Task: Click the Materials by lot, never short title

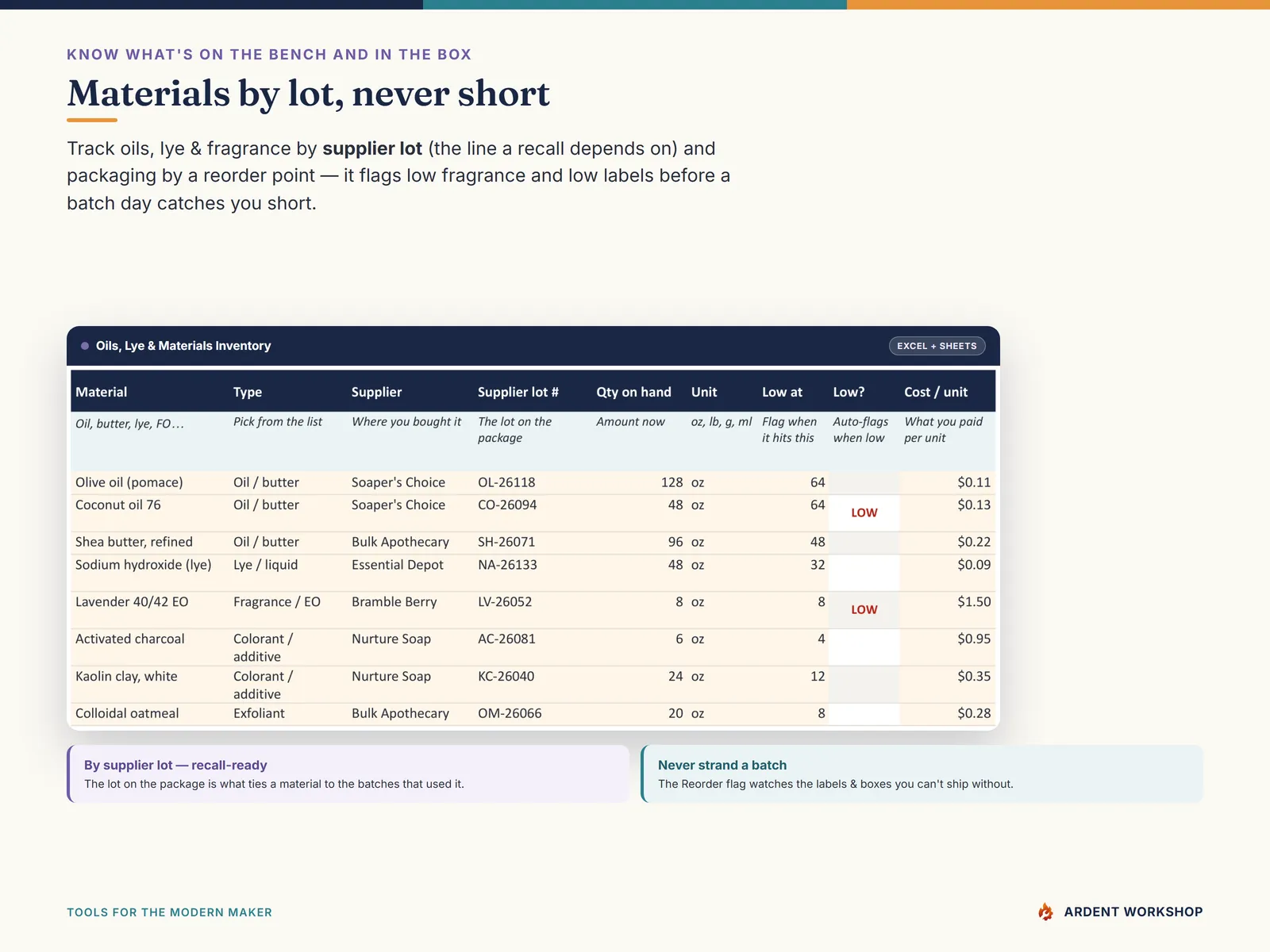Action: point(308,94)
